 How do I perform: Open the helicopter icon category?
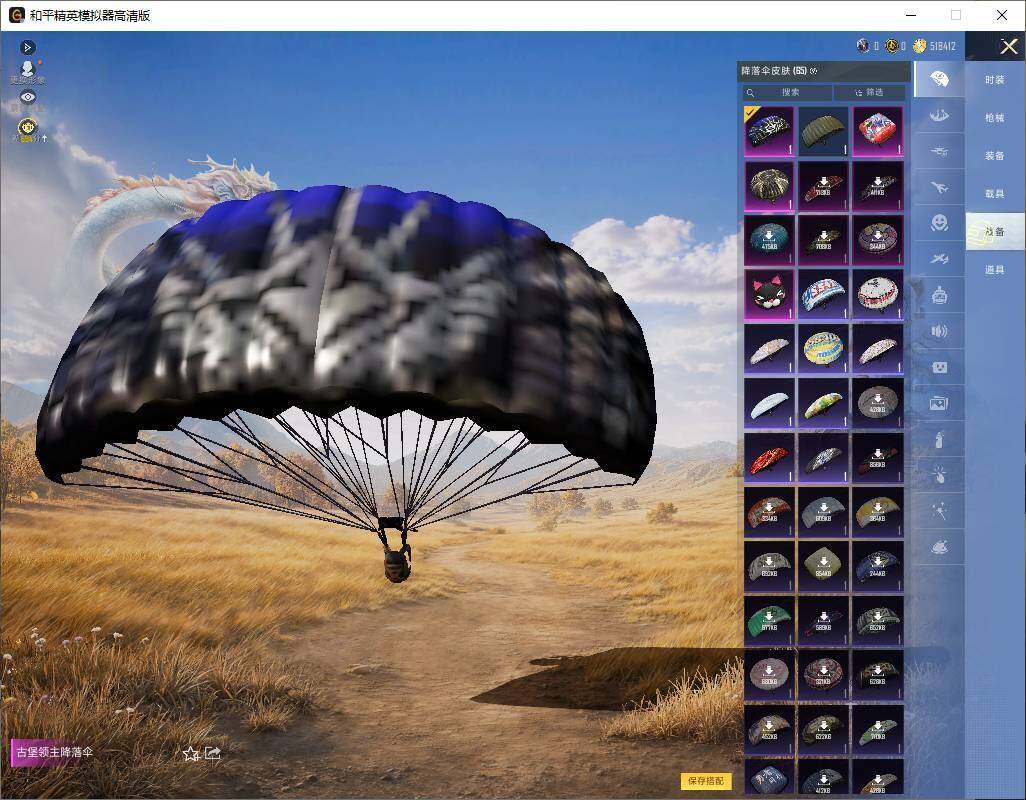939,152
